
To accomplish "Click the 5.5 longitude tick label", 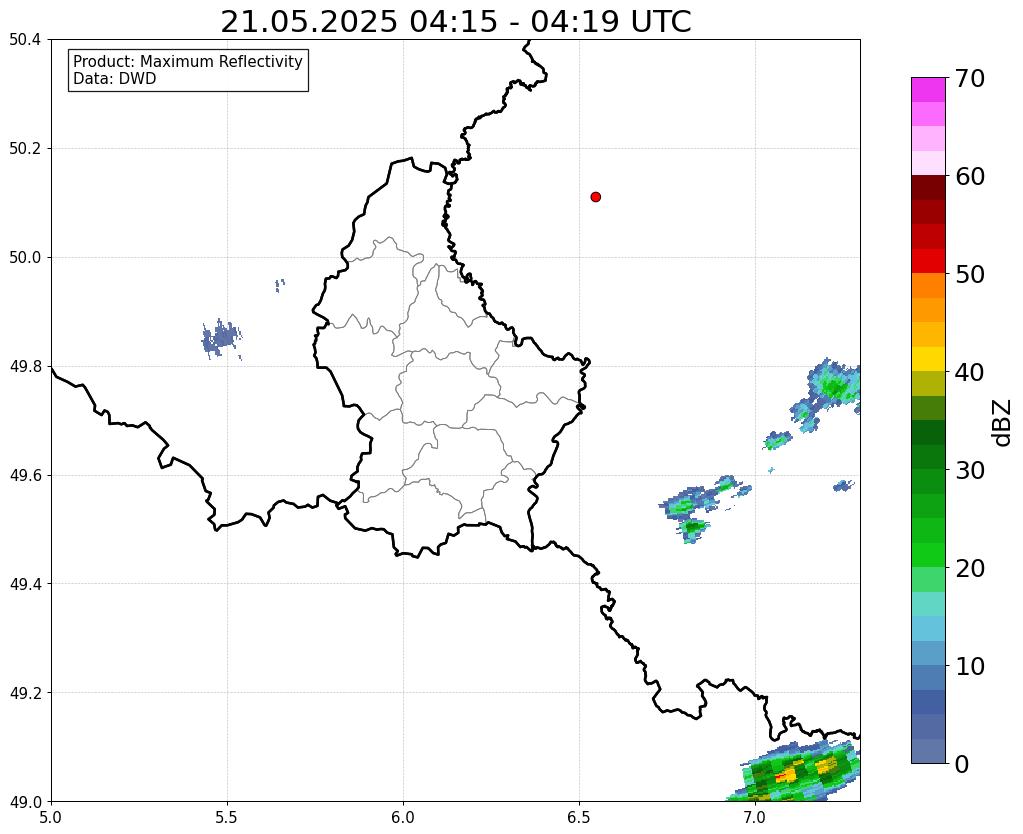I will click(227, 818).
